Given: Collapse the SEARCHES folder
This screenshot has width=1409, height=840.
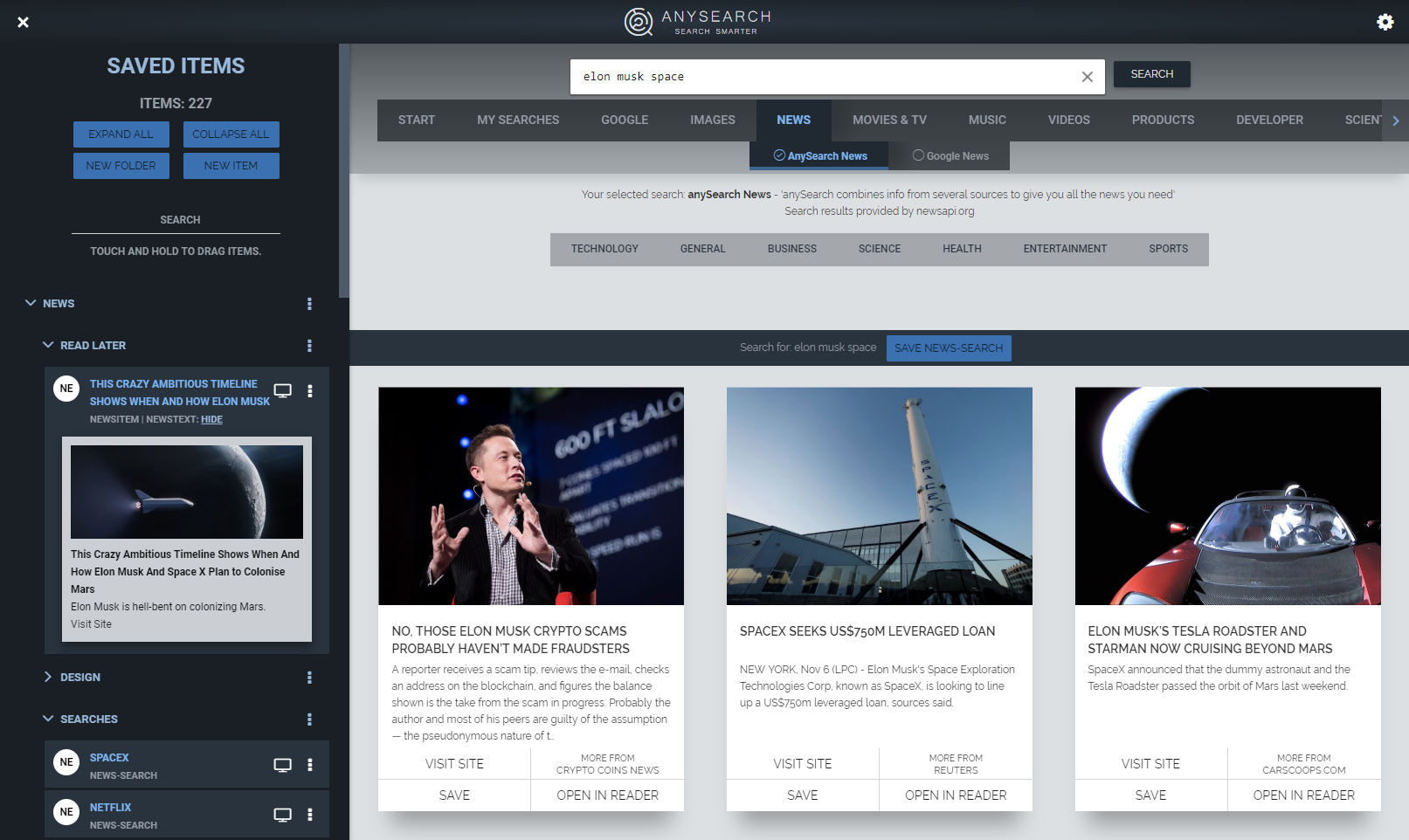Looking at the screenshot, I should click(x=48, y=719).
